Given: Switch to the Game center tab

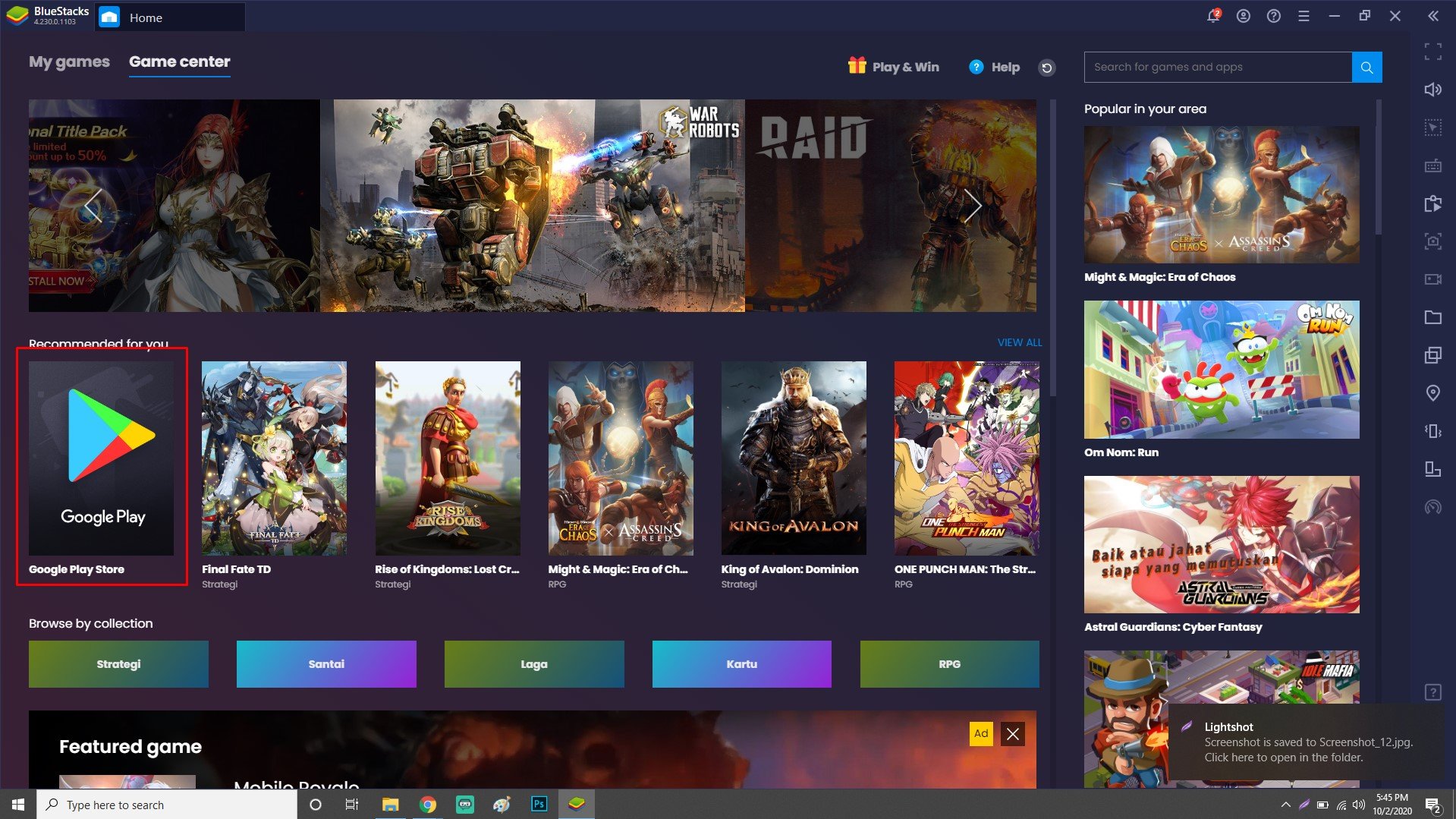Looking at the screenshot, I should [x=179, y=61].
